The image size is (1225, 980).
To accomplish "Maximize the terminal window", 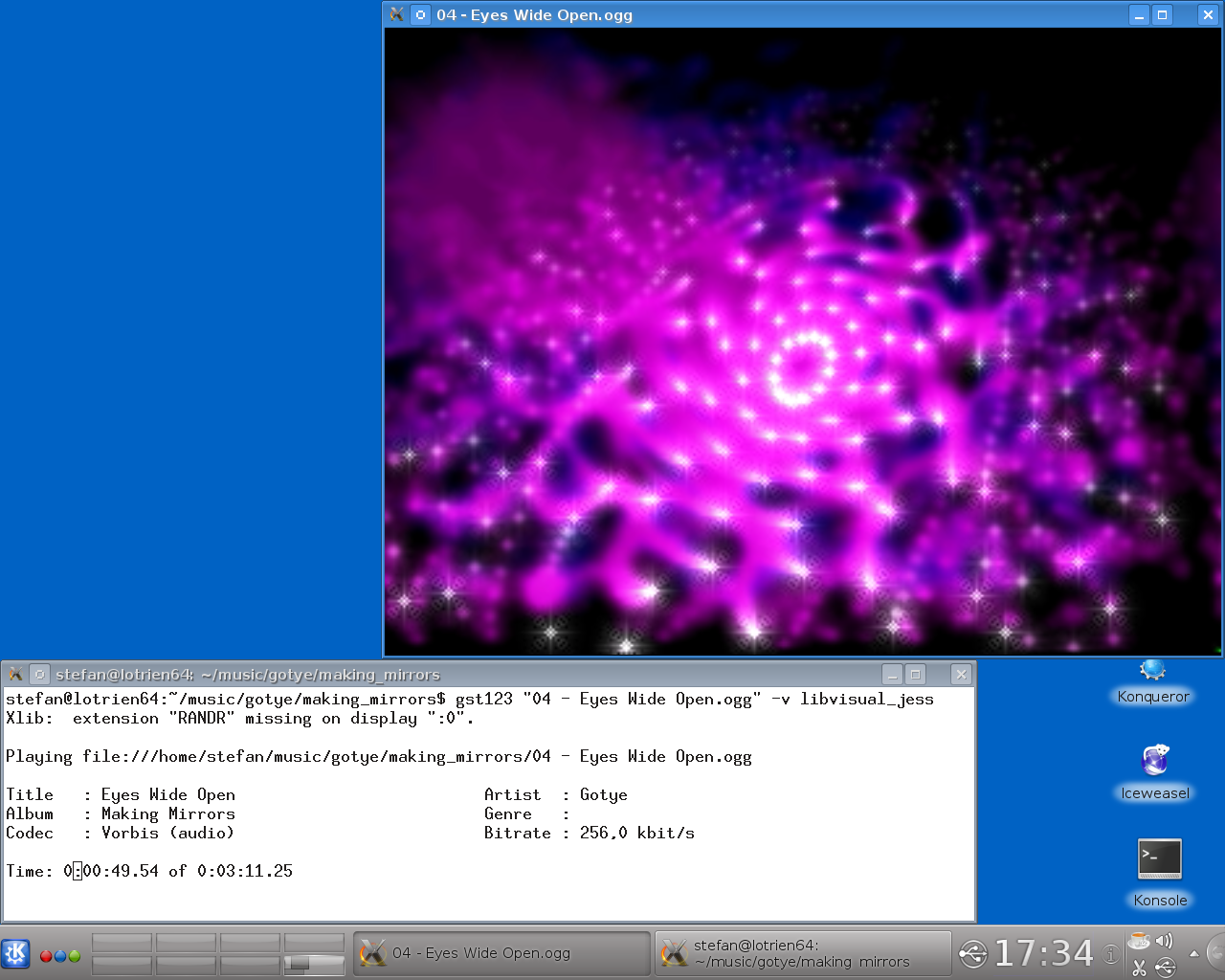I will (915, 675).
